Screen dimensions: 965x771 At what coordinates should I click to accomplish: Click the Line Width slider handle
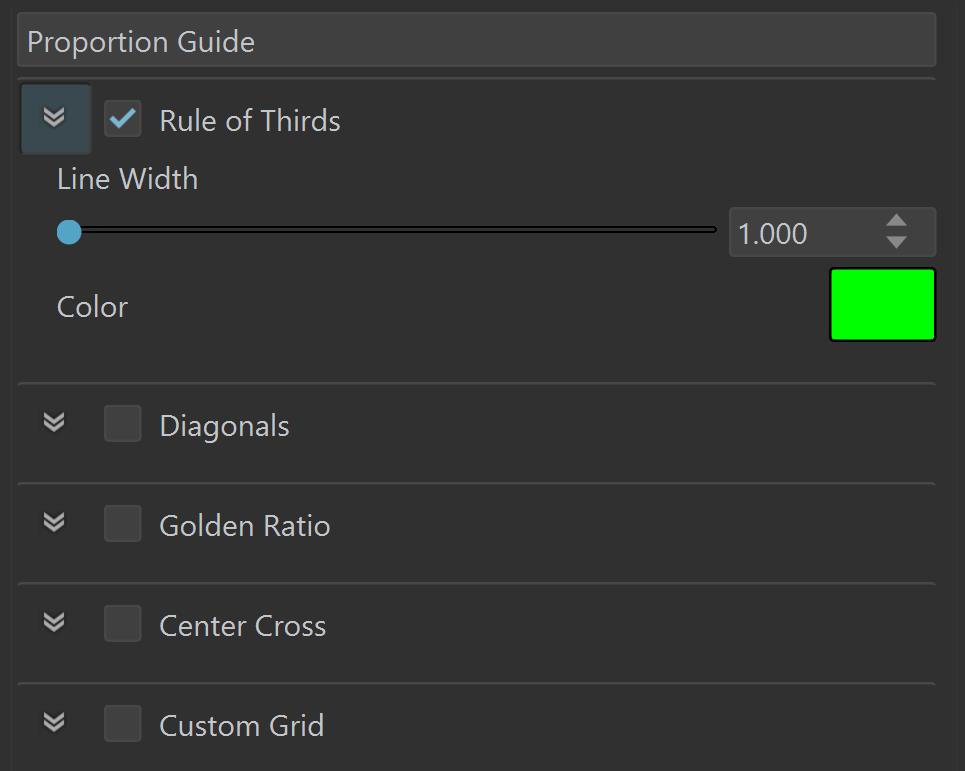click(x=69, y=232)
